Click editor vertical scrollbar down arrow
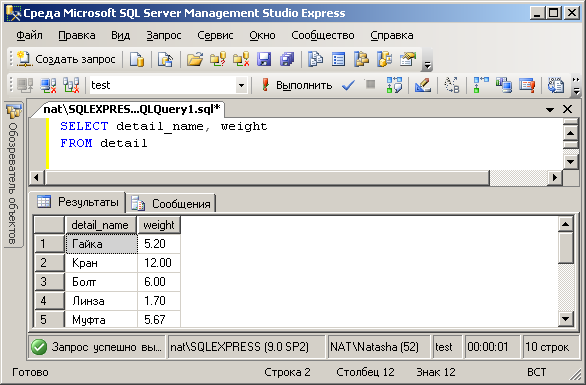This screenshot has width=586, height=385. 570,162
